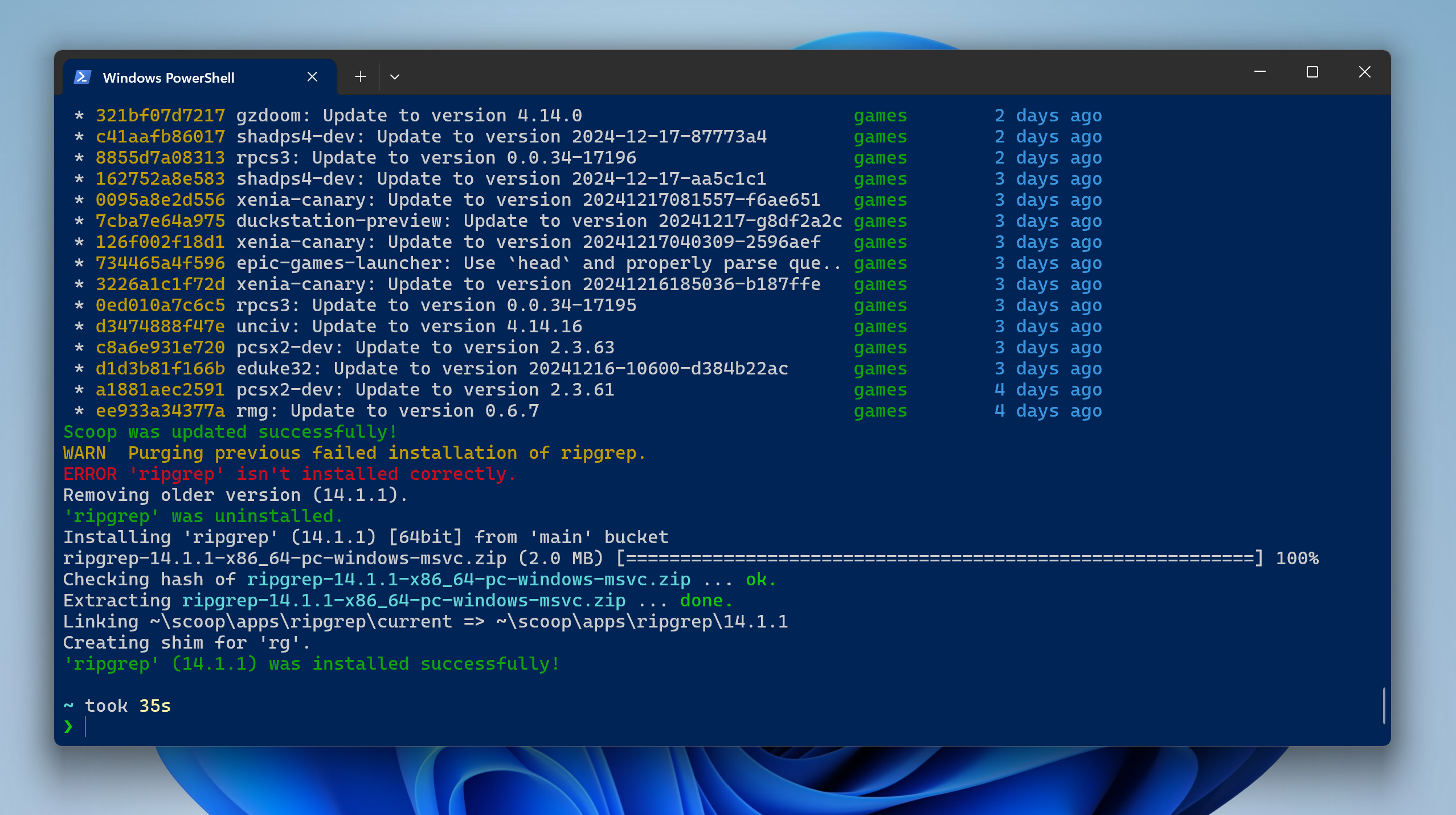Open a new terminal tab with plus
Viewport: 1456px width, 815px height.
click(x=360, y=76)
